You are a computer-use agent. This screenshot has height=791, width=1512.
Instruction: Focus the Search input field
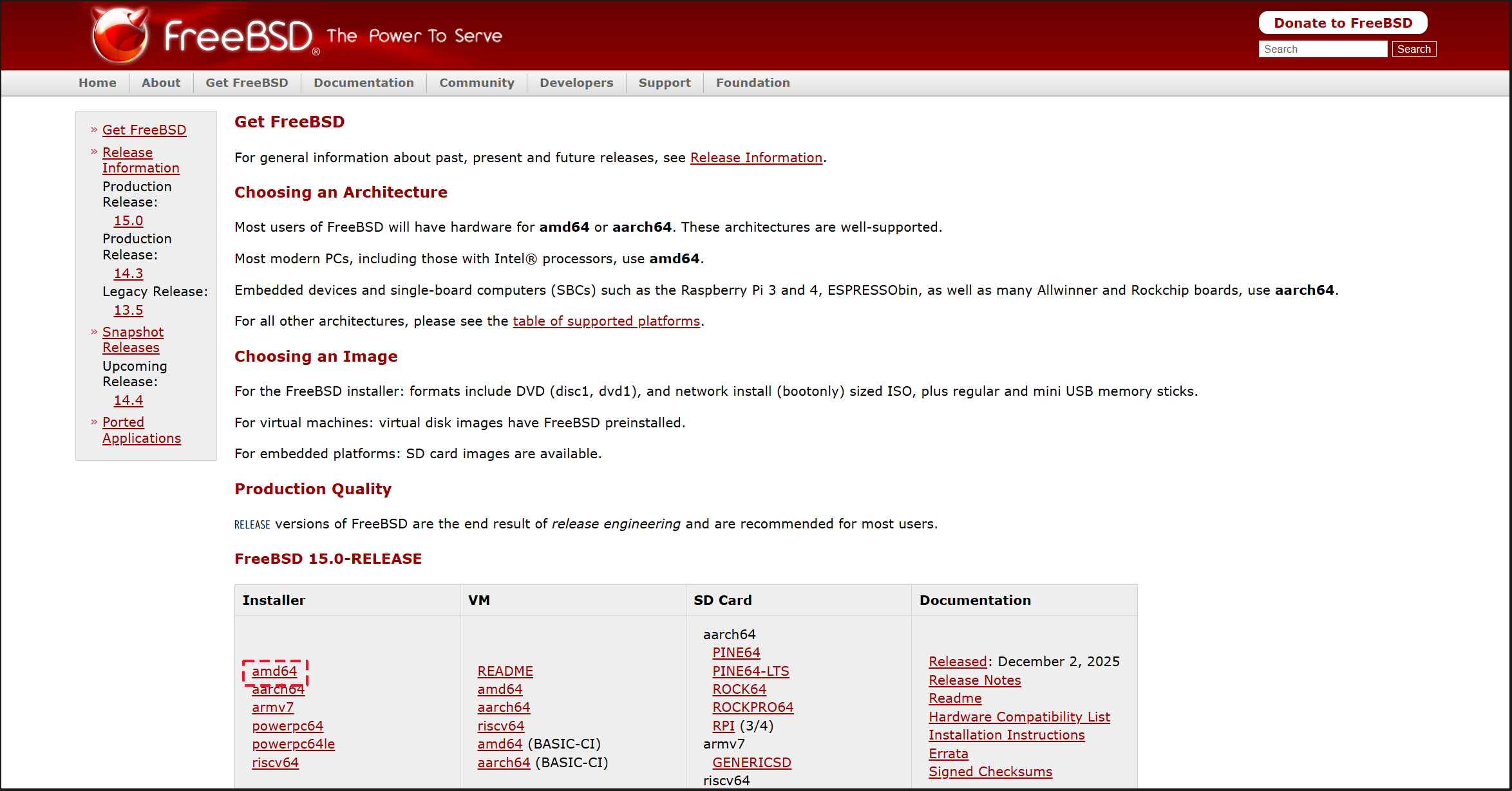[1322, 49]
